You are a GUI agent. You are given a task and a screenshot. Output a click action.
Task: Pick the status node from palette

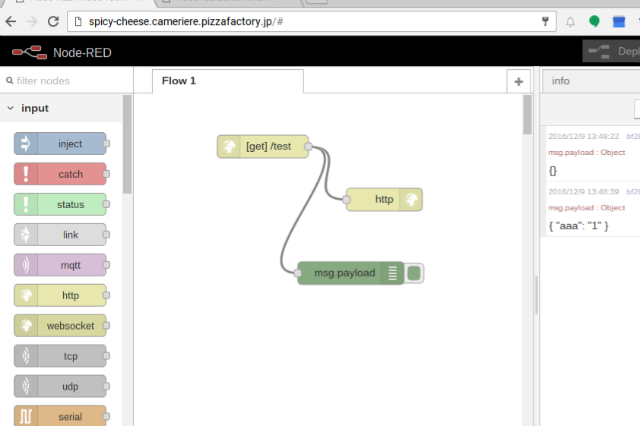pyautogui.click(x=60, y=205)
